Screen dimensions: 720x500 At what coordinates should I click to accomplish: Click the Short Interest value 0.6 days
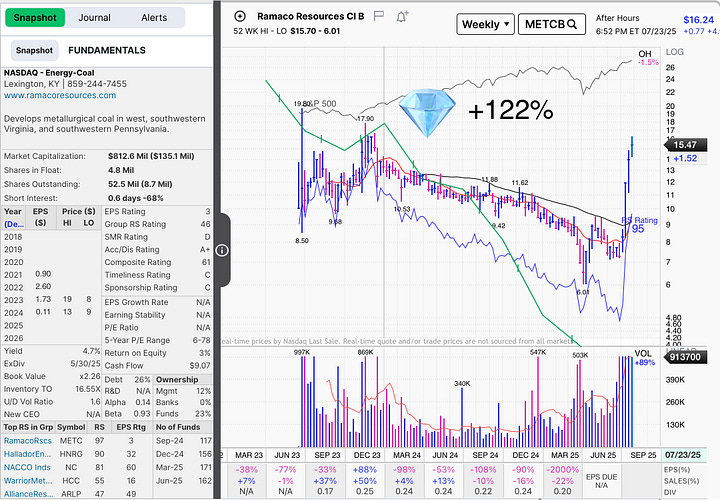coord(135,198)
